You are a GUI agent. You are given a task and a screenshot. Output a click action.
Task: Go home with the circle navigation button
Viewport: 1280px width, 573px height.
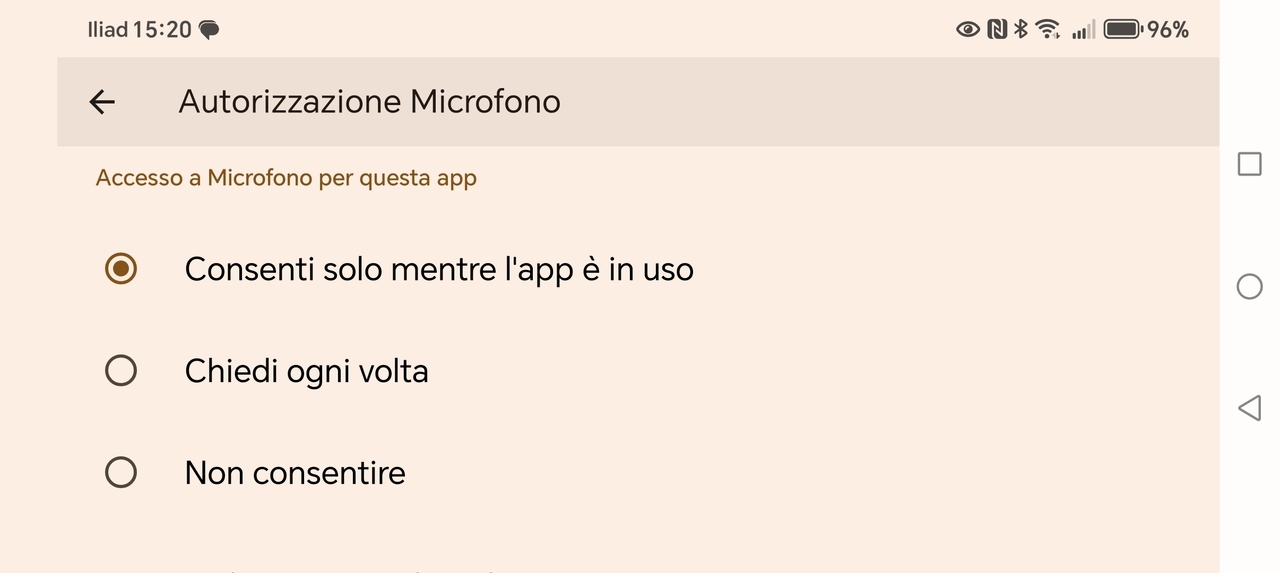[1249, 287]
